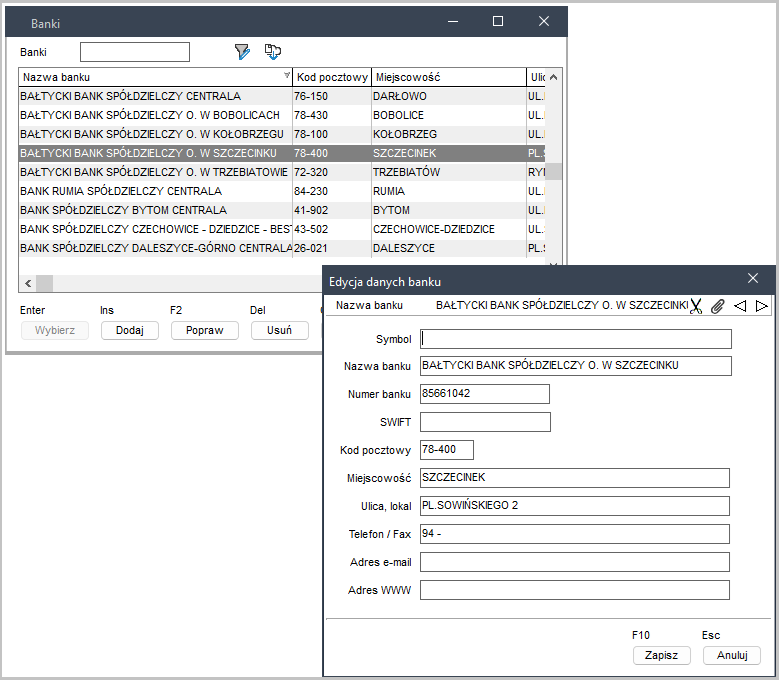This screenshot has height=681, width=779.
Task: Click the Kod pocztowy field 78-400
Action: pyautogui.click(x=447, y=450)
